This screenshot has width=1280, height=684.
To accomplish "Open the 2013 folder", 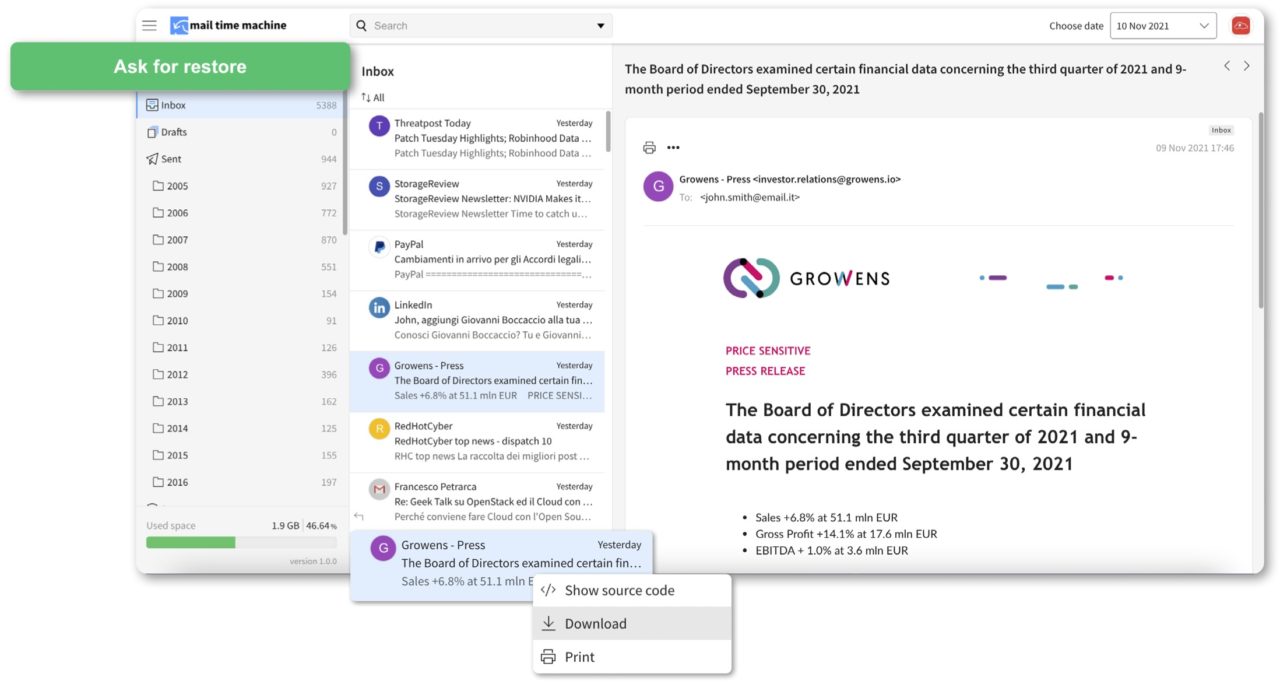I will coord(240,402).
